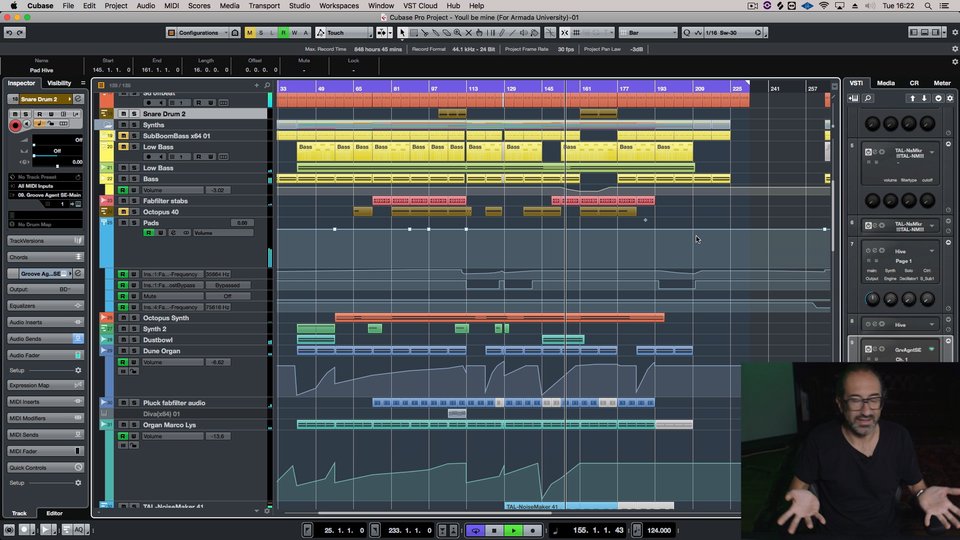
Task: Open inspector Setup gear below Audio Fader
Action: pyautogui.click(x=78, y=370)
